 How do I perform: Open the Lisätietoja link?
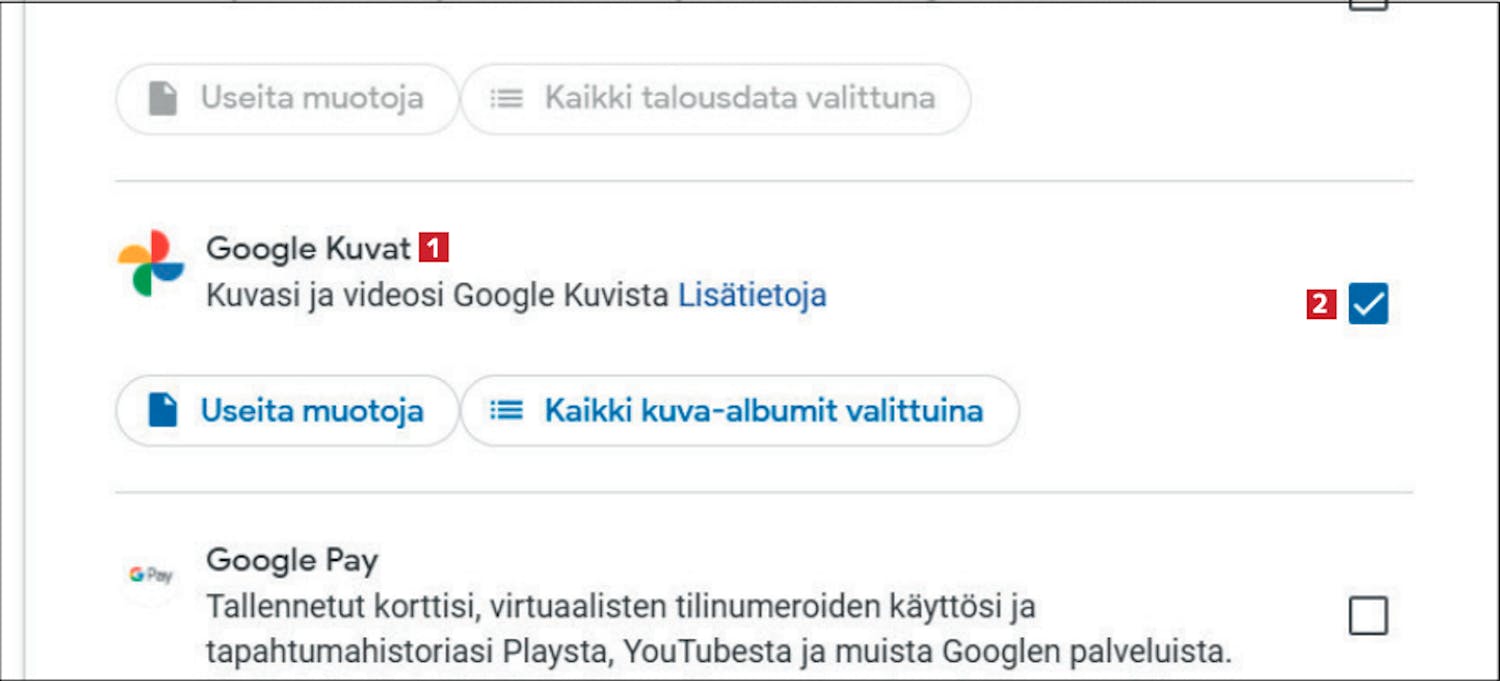pos(752,296)
